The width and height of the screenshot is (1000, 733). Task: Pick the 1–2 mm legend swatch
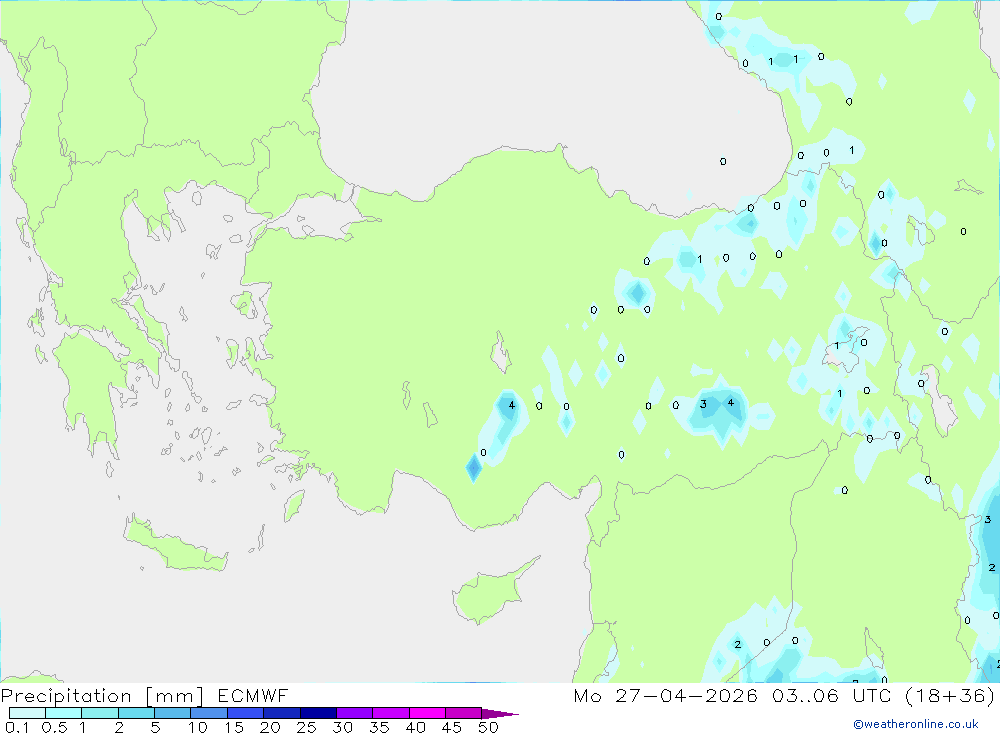100,713
